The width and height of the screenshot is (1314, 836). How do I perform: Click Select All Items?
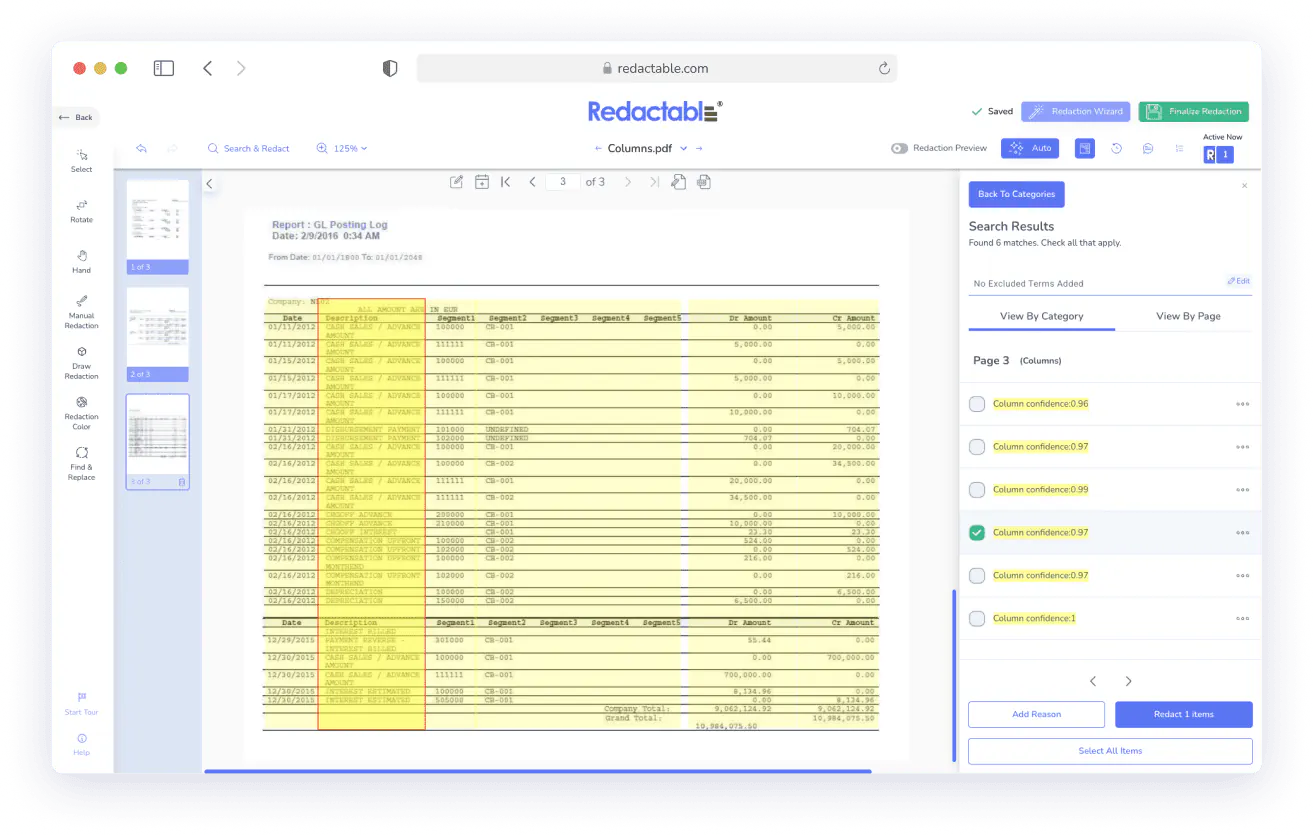(1110, 751)
